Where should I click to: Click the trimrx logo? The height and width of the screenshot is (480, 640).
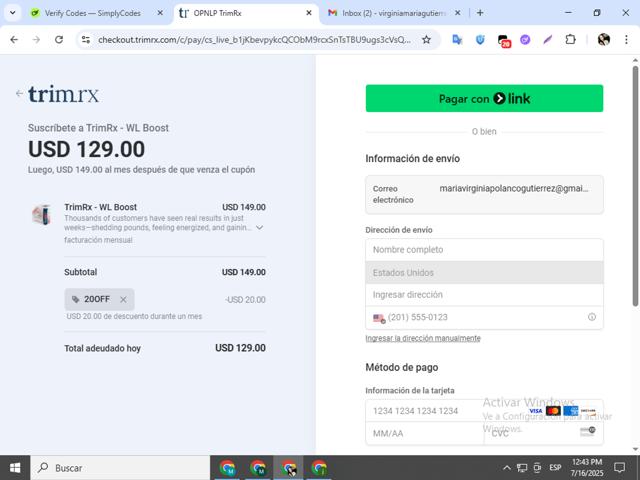tap(64, 94)
